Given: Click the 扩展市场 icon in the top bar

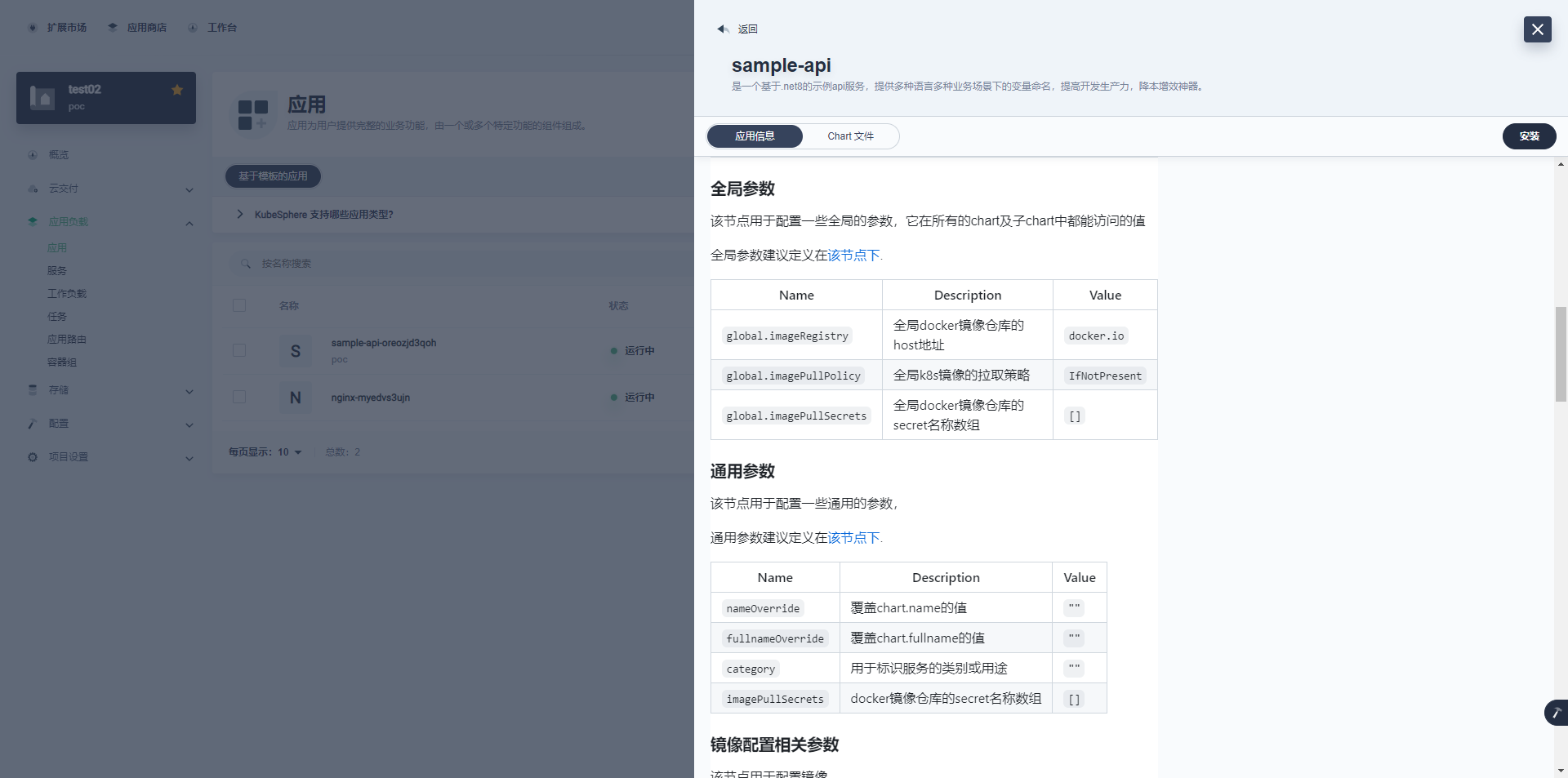Looking at the screenshot, I should tap(33, 28).
